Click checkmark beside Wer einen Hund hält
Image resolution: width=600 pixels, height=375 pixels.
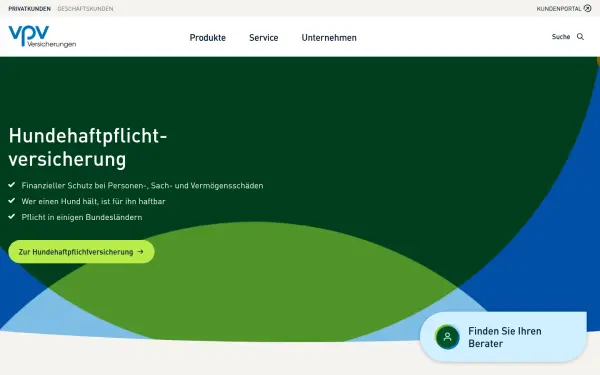[12, 201]
